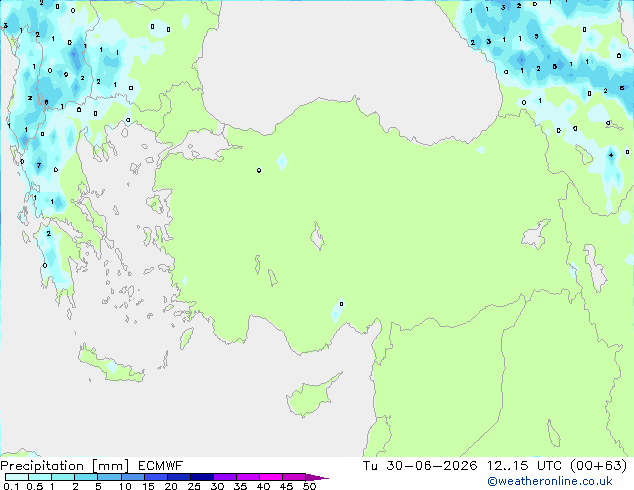Click the '(00+63)' forecast offset label
The width and height of the screenshot is (634, 490).
[x=599, y=466]
